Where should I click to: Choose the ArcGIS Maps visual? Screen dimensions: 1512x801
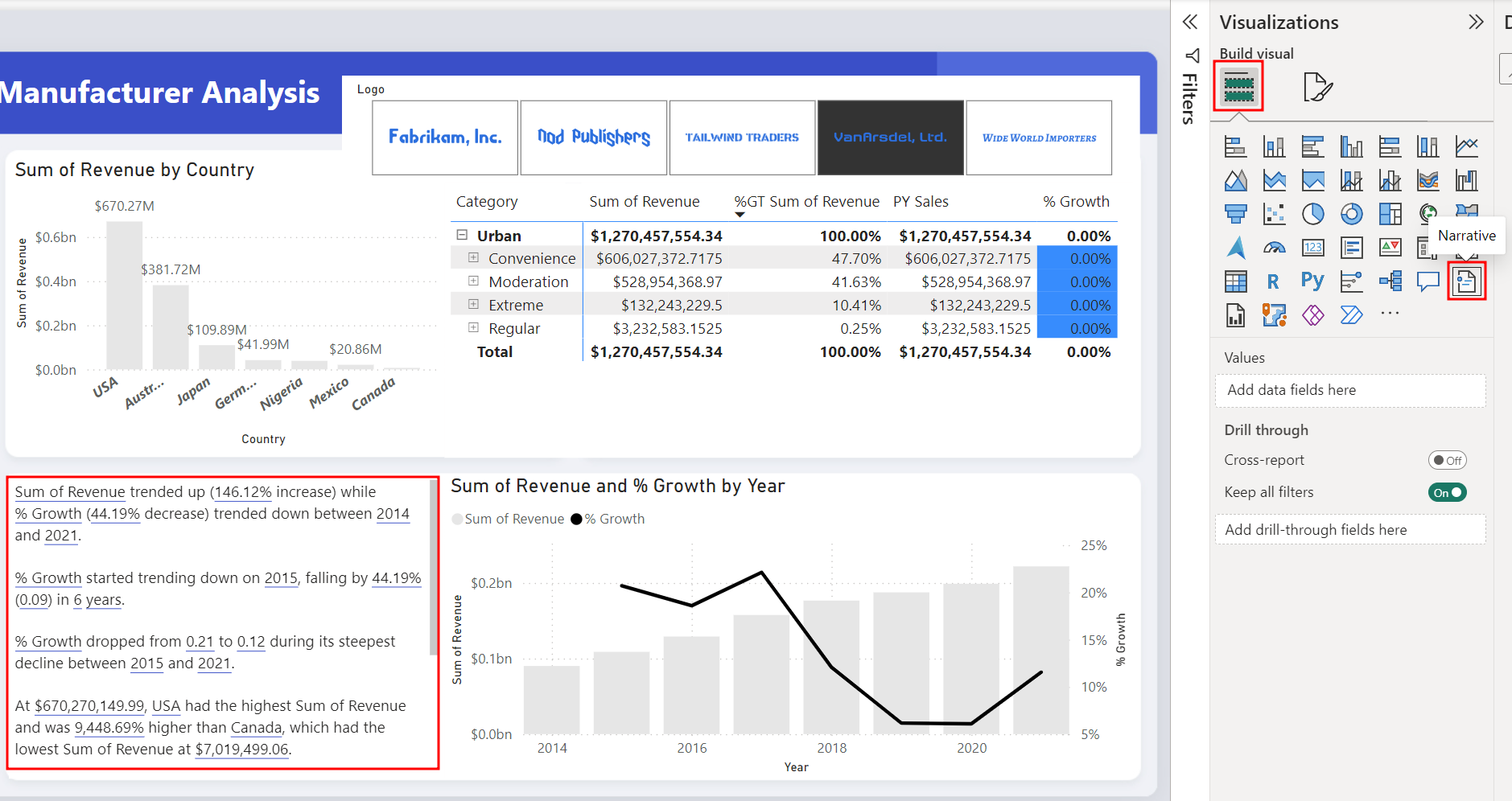(1274, 315)
